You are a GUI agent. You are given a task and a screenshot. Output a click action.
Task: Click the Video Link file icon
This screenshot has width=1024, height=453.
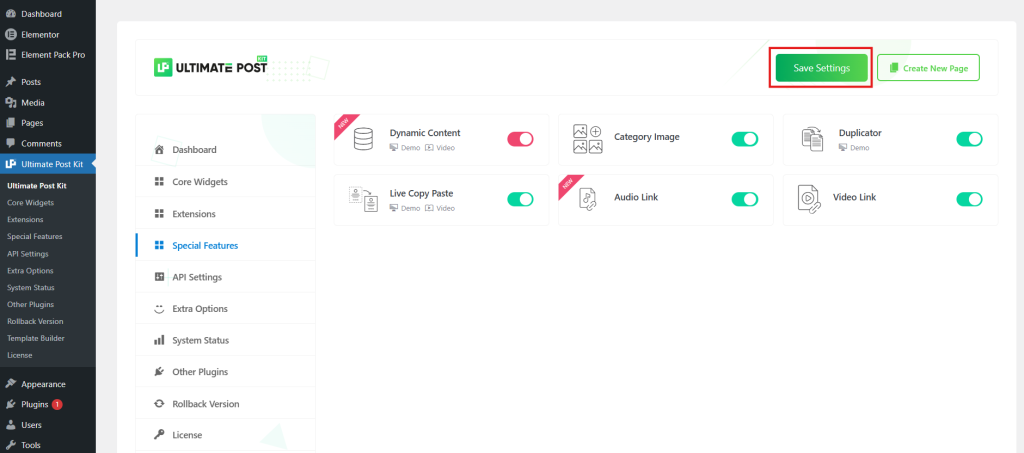click(808, 199)
